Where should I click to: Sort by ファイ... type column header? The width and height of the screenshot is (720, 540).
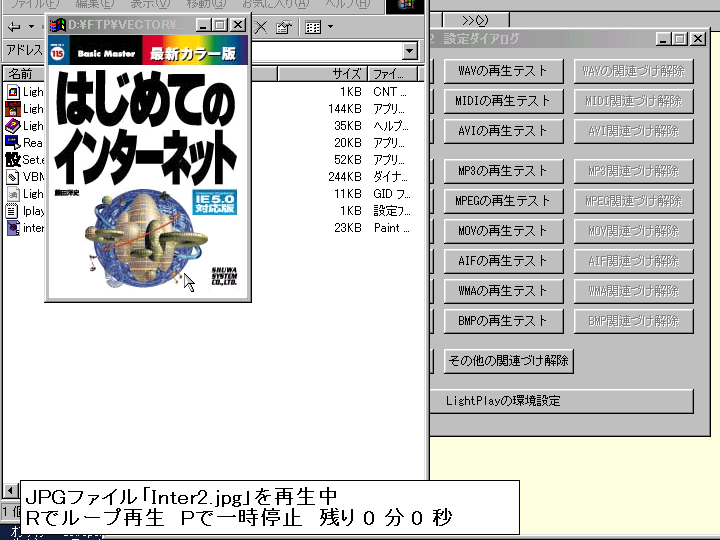pyautogui.click(x=393, y=73)
